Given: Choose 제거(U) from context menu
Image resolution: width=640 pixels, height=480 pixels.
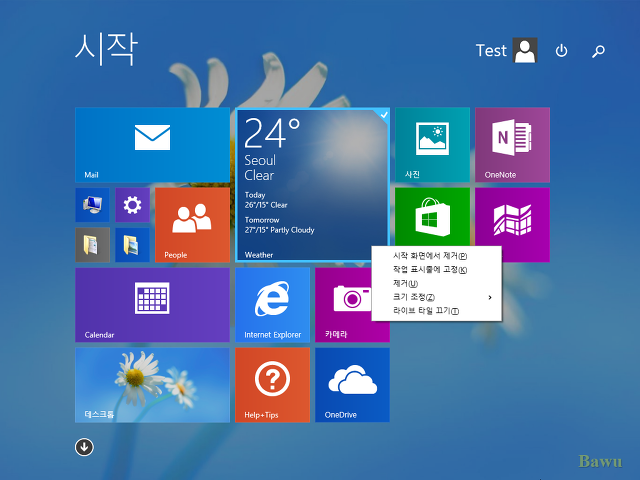Looking at the screenshot, I should (436, 283).
